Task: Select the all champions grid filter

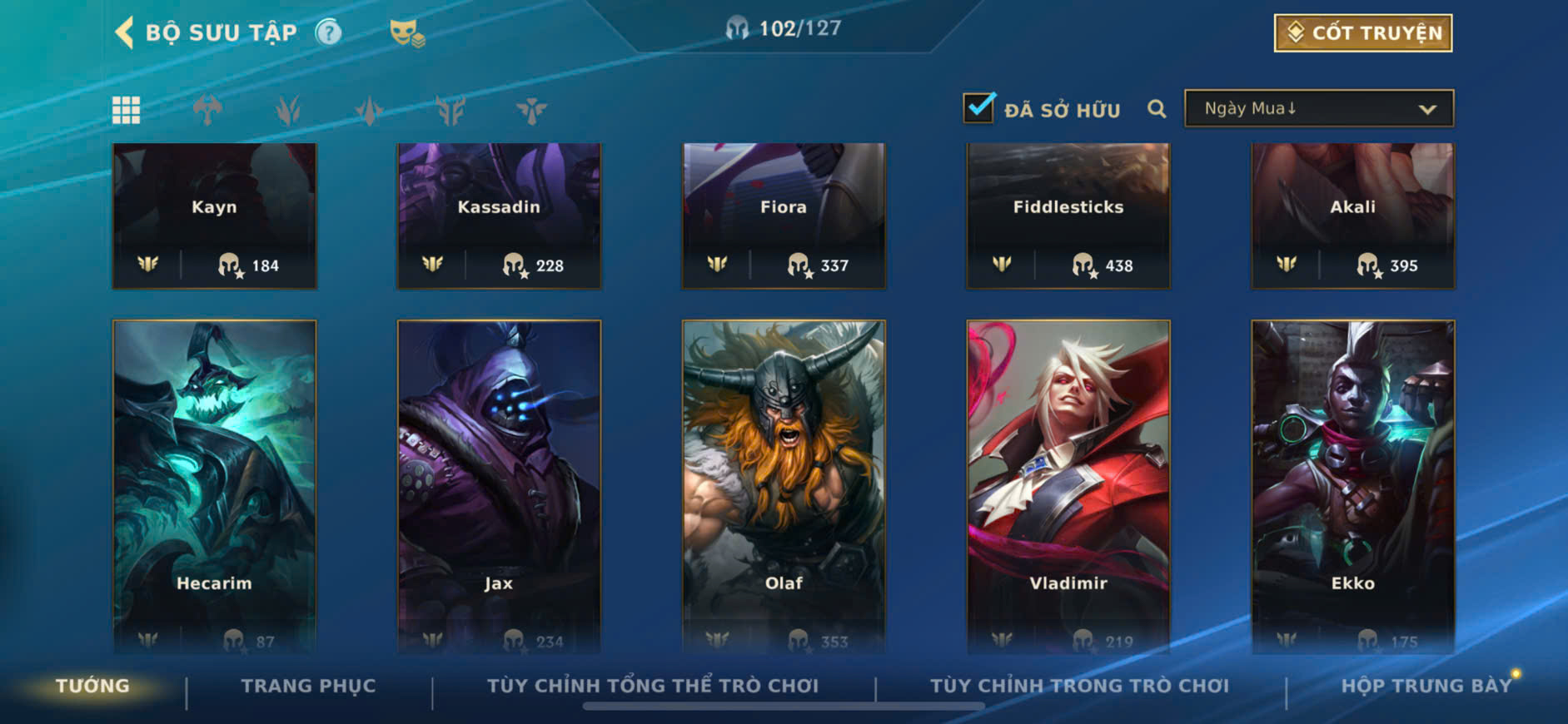Action: click(x=127, y=110)
